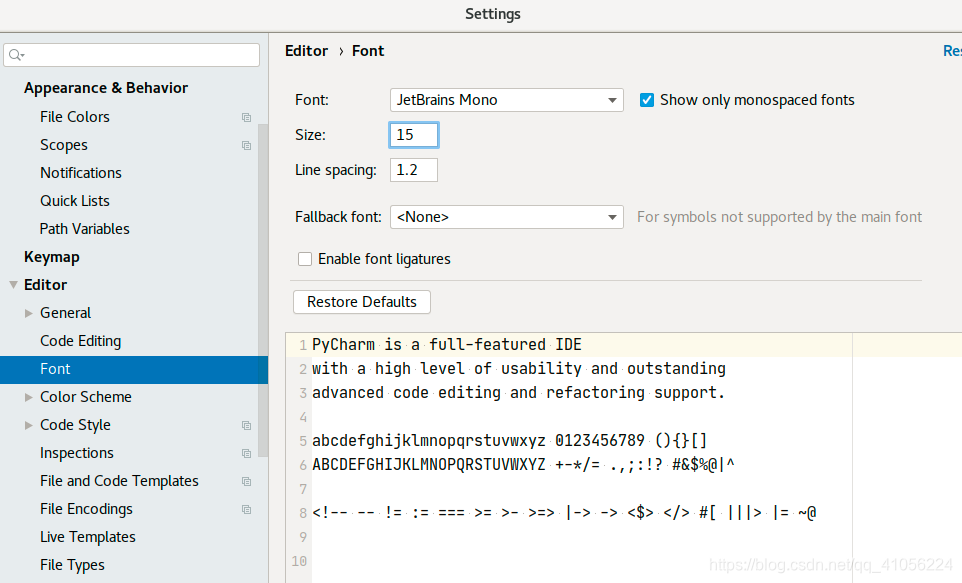Expand the Color Scheme node
Screen dimensions: 962x583
[x=28, y=397]
